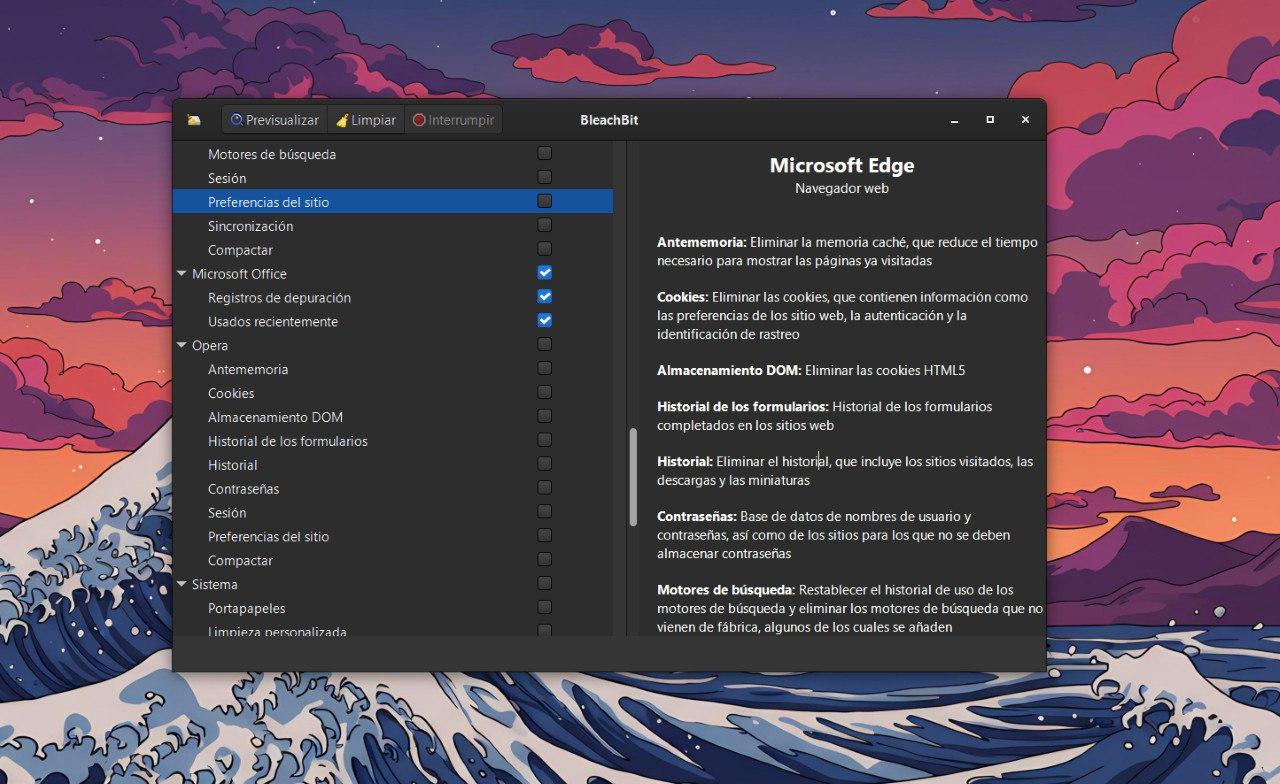Screen dimensions: 1280x784
Task: Select Almacenamiento DOM under Opera
Action: (393, 417)
